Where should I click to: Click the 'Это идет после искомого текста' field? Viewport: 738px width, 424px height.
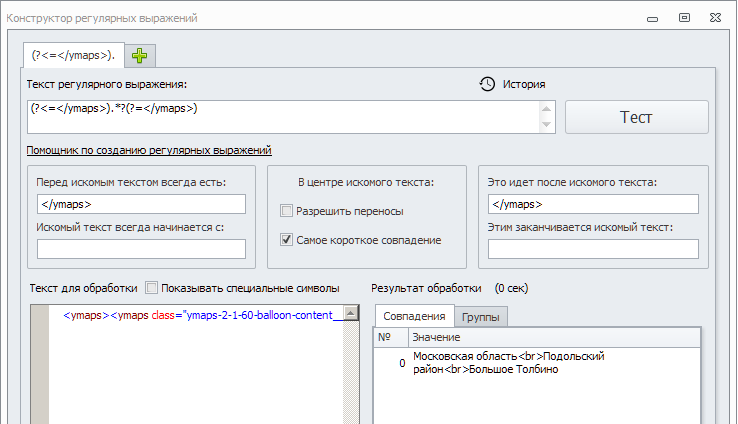point(592,204)
